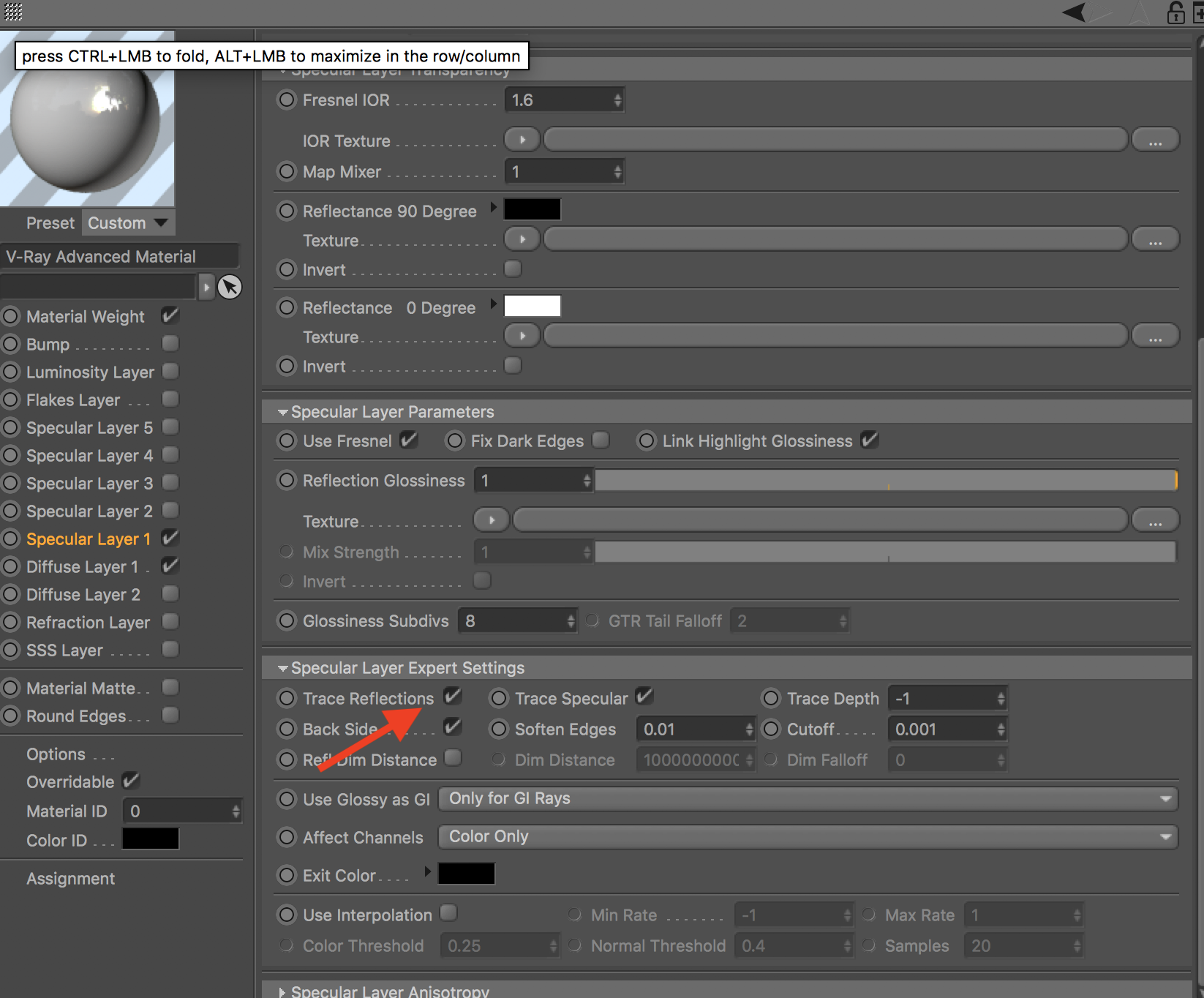
Task: Select Specular Layer 2 channel
Action: click(x=89, y=511)
